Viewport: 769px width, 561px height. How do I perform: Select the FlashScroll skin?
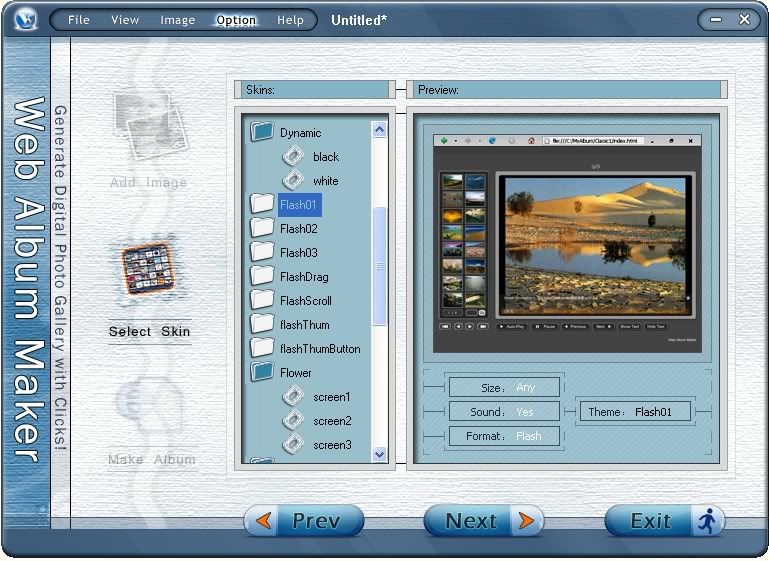click(x=306, y=301)
